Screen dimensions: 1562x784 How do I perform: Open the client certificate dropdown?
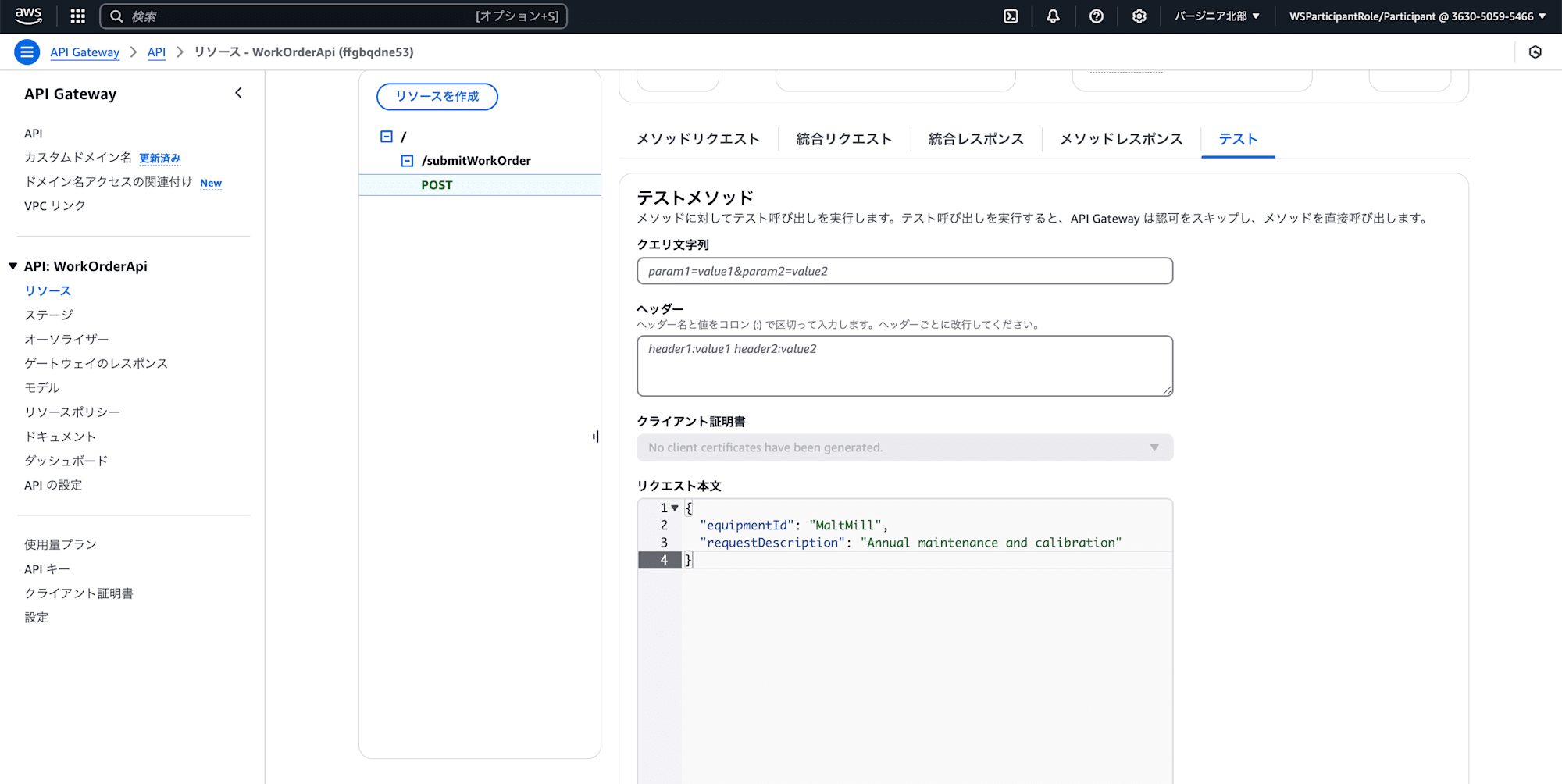tap(904, 447)
